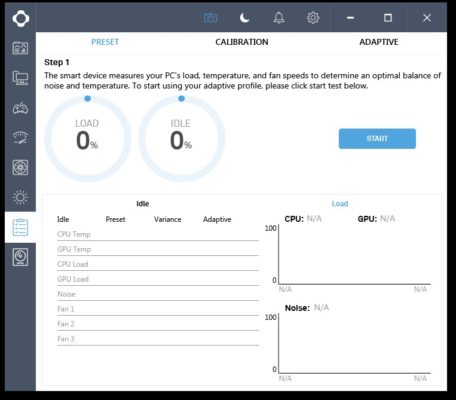Select the Load results tab
Image resolution: width=456 pixels, height=400 pixels.
(340, 204)
